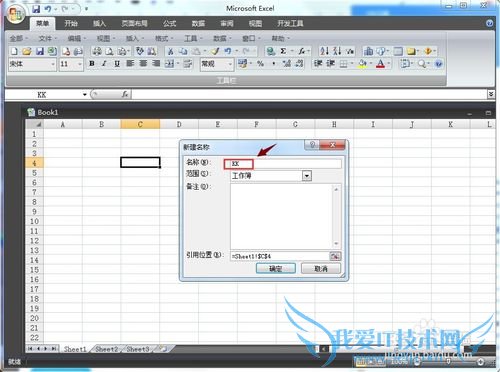Open the 全部 classic menu
500x372 pixels.
click(x=18, y=38)
